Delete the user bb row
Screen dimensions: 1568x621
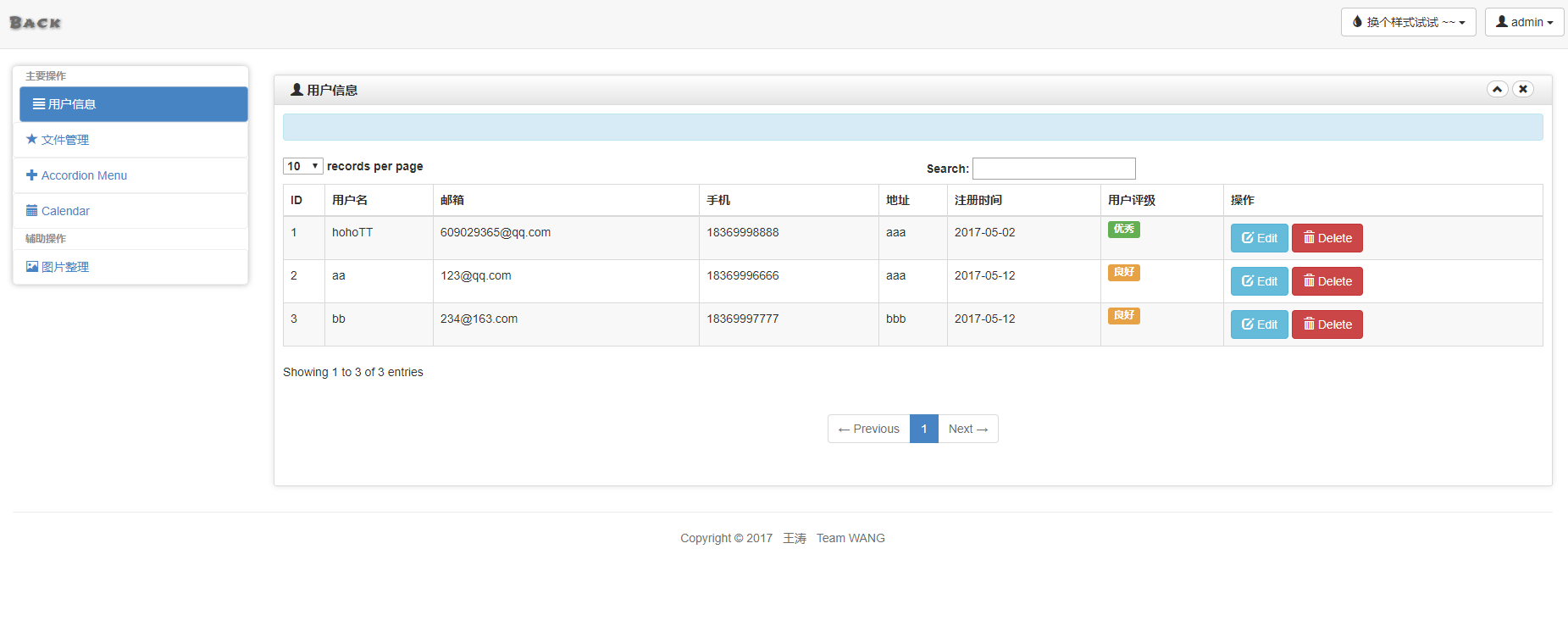(x=1327, y=324)
